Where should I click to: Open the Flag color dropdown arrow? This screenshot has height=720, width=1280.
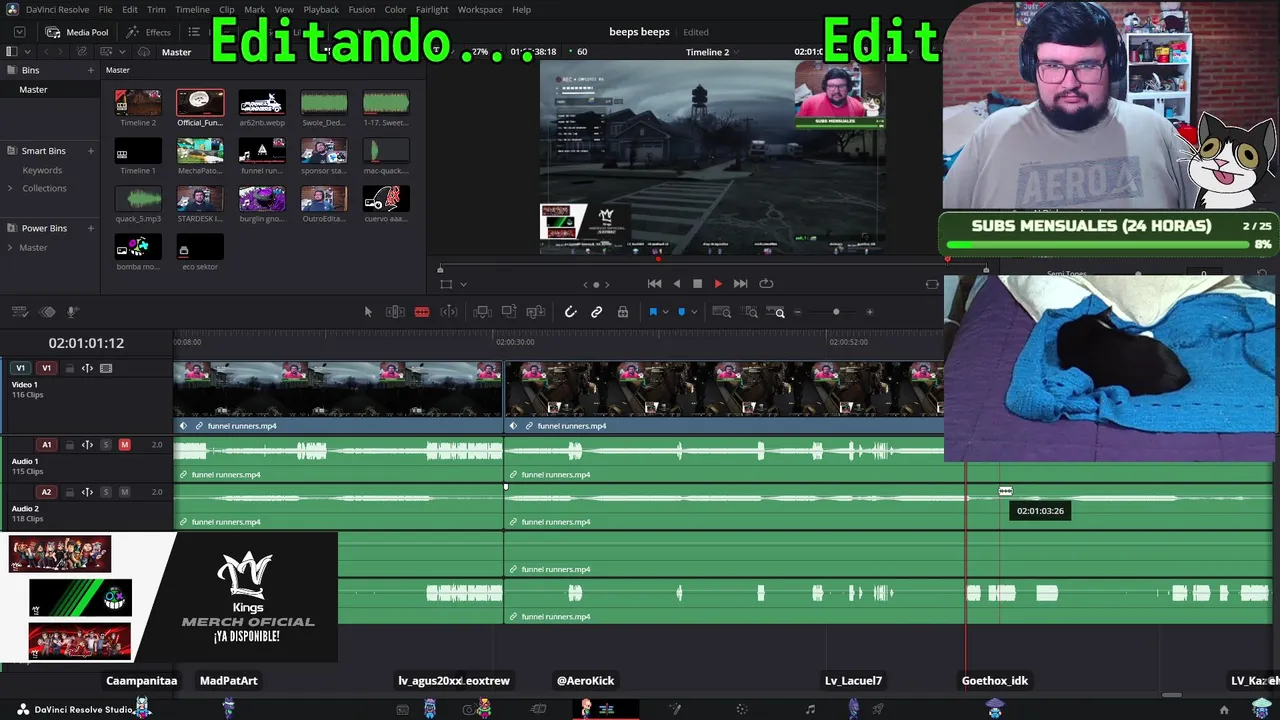665,312
